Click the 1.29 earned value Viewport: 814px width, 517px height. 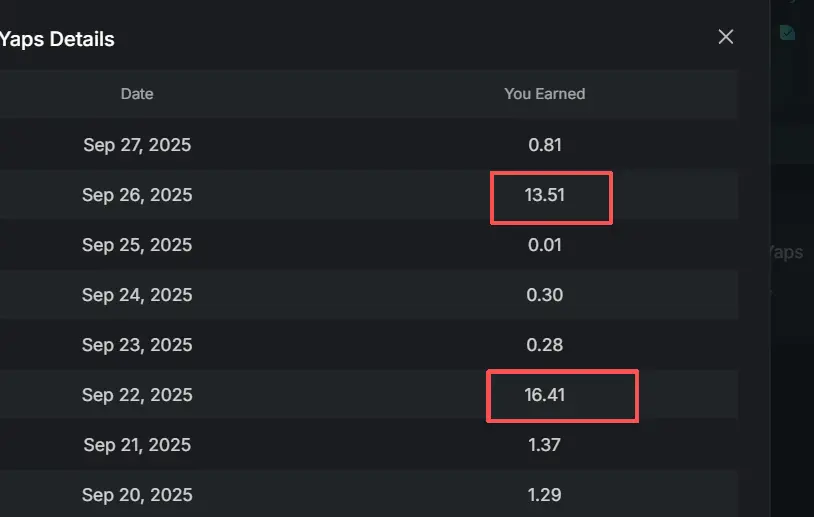(545, 495)
